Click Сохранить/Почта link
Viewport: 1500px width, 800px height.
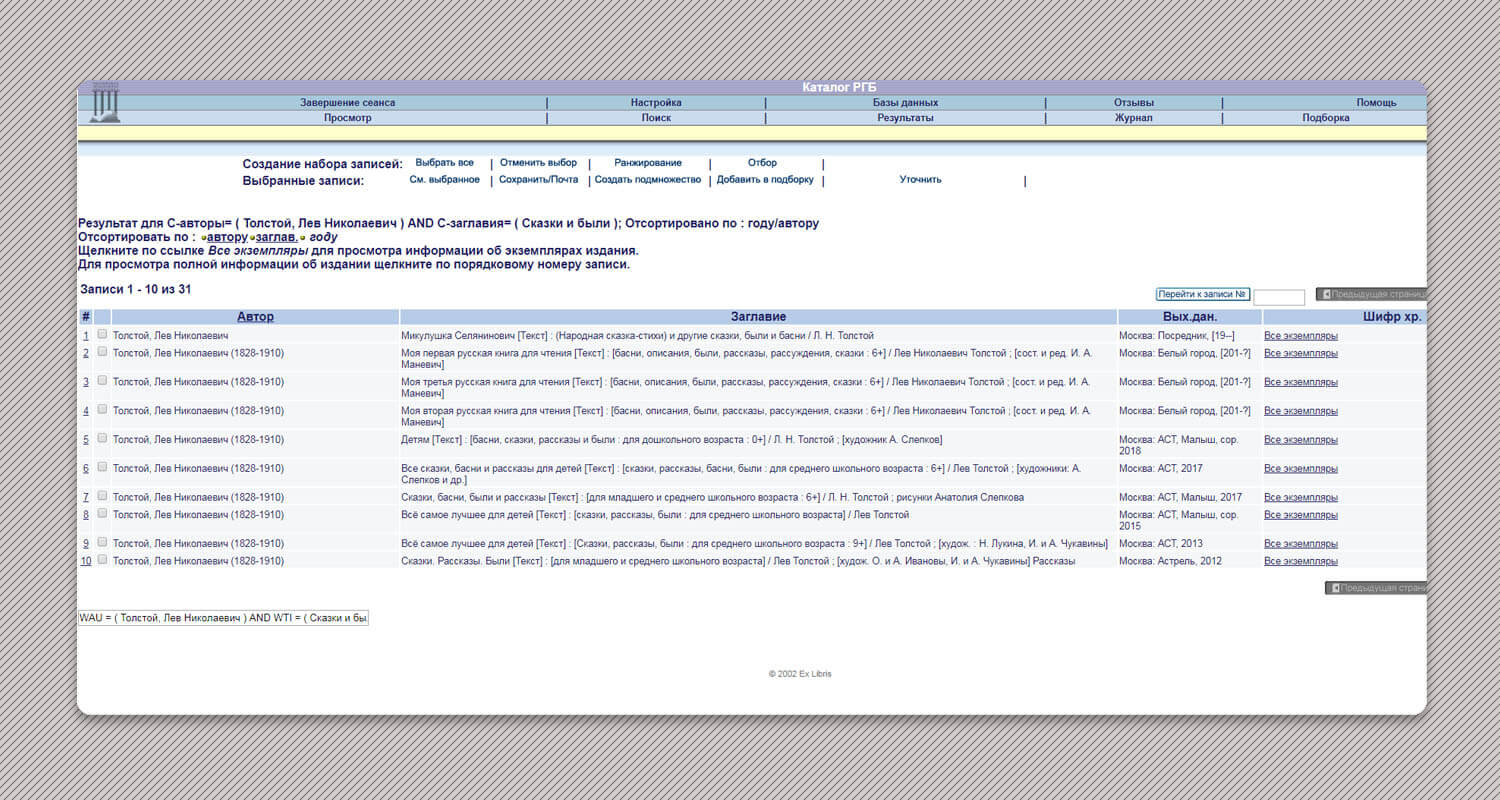[x=538, y=180]
